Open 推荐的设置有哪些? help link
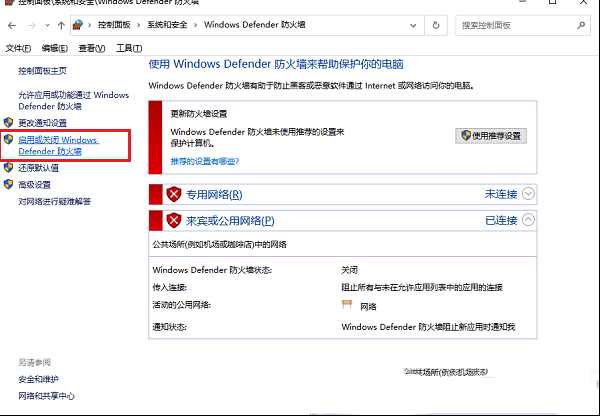The image size is (600, 416). 204,161
